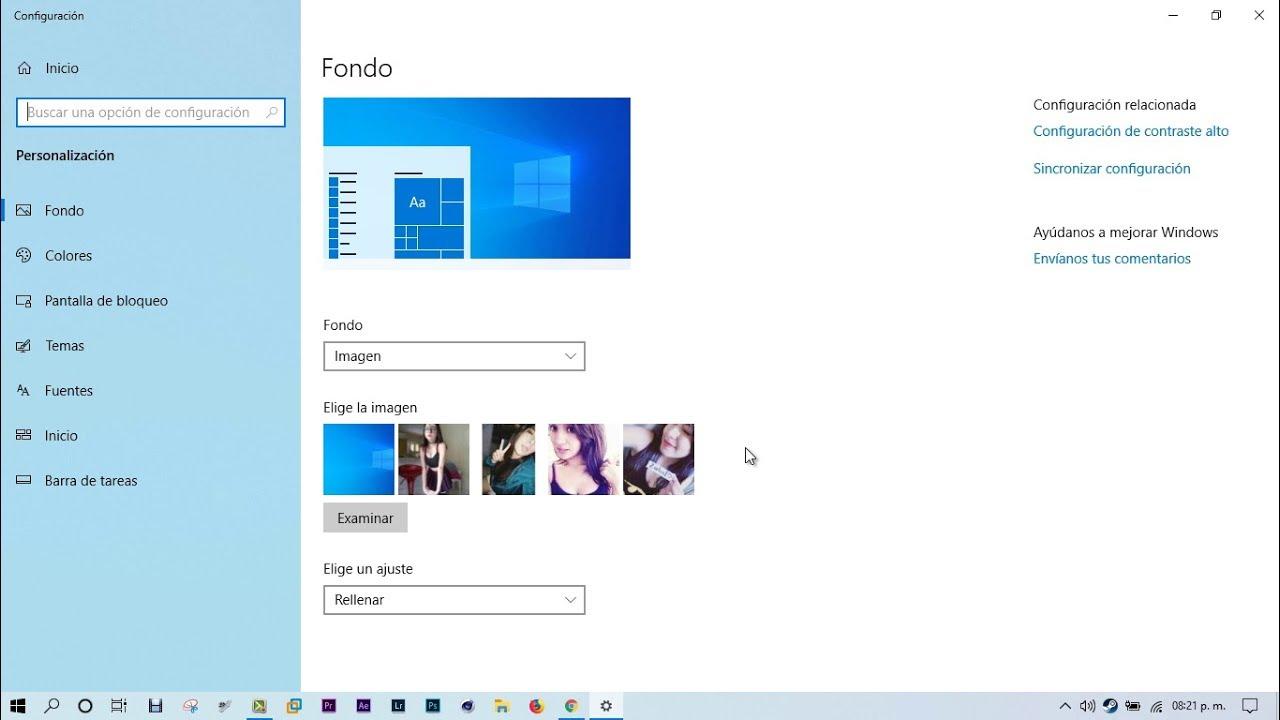The height and width of the screenshot is (720, 1280).
Task: Switch to the Temas section
Action: tap(64, 346)
